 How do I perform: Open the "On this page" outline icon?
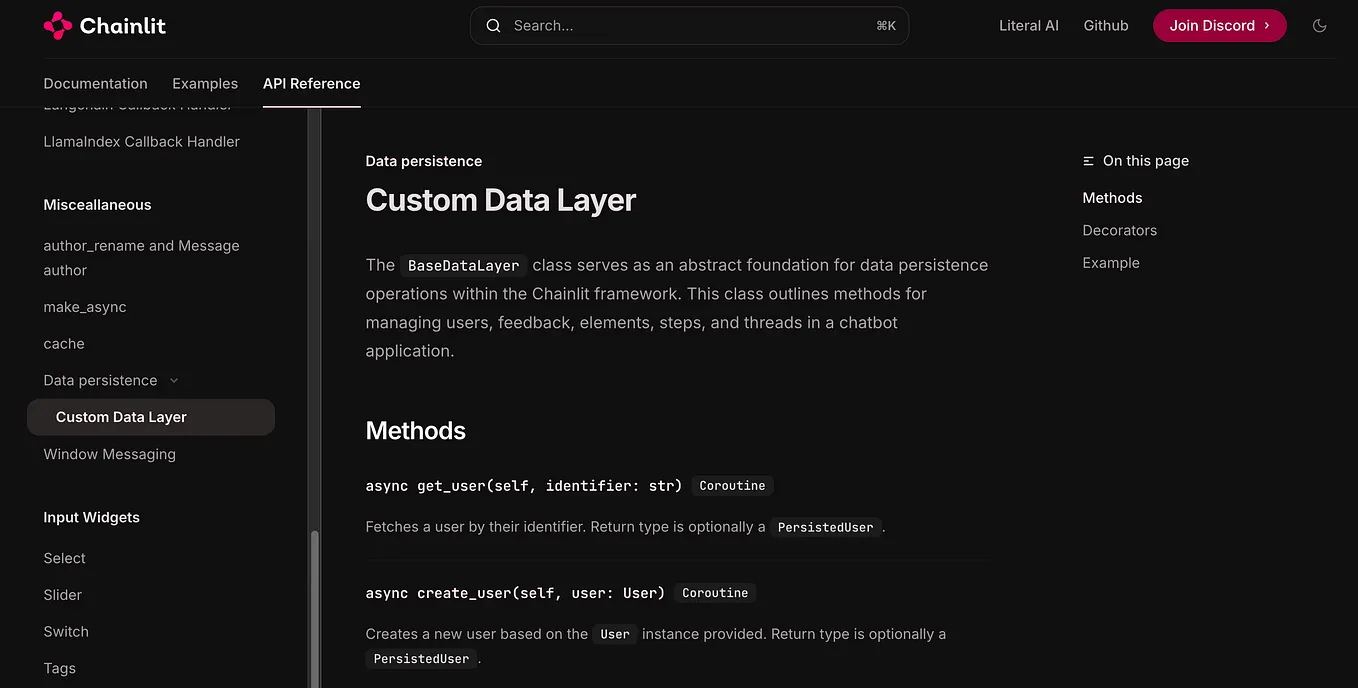(x=1087, y=160)
